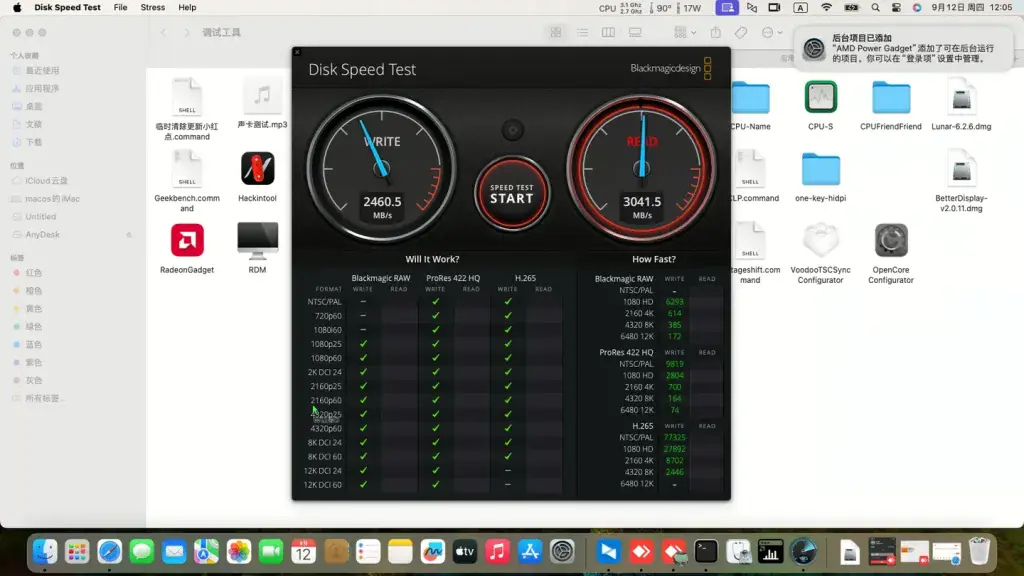Screen dimensions: 1024x576
Task: Click the Finder tags button
Action: point(741,33)
